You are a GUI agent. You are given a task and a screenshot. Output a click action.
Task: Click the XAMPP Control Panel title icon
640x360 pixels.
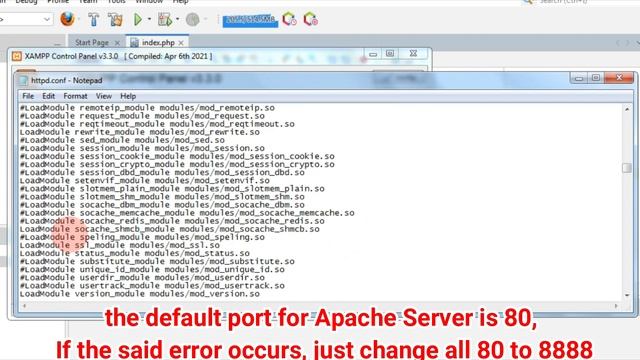point(16,56)
